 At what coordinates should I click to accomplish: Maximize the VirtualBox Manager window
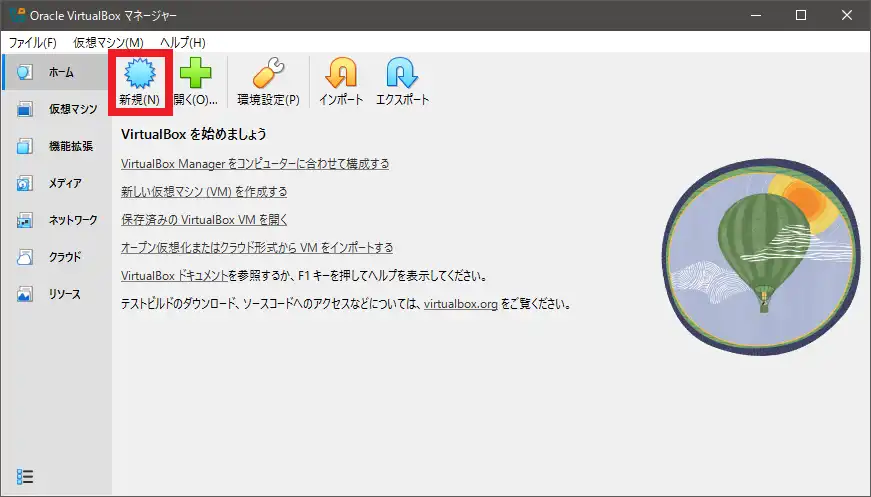[x=801, y=15]
